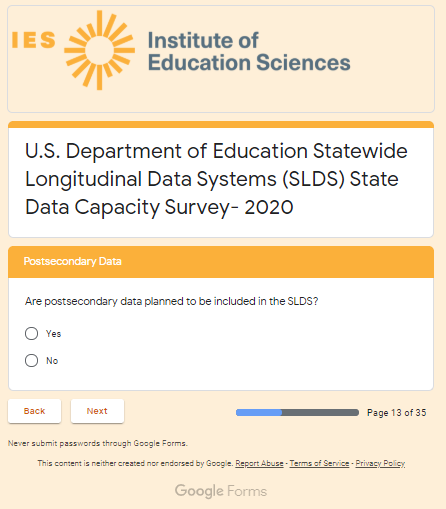
Task: Open the Terms of Service link
Action: tap(319, 463)
